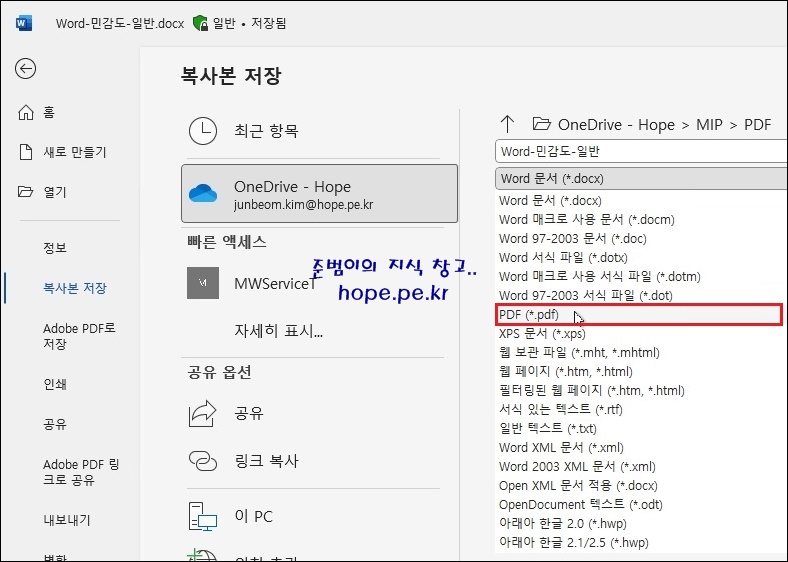Select Word XML 문서 (*.xml)
The width and height of the screenshot is (788, 562).
click(561, 448)
